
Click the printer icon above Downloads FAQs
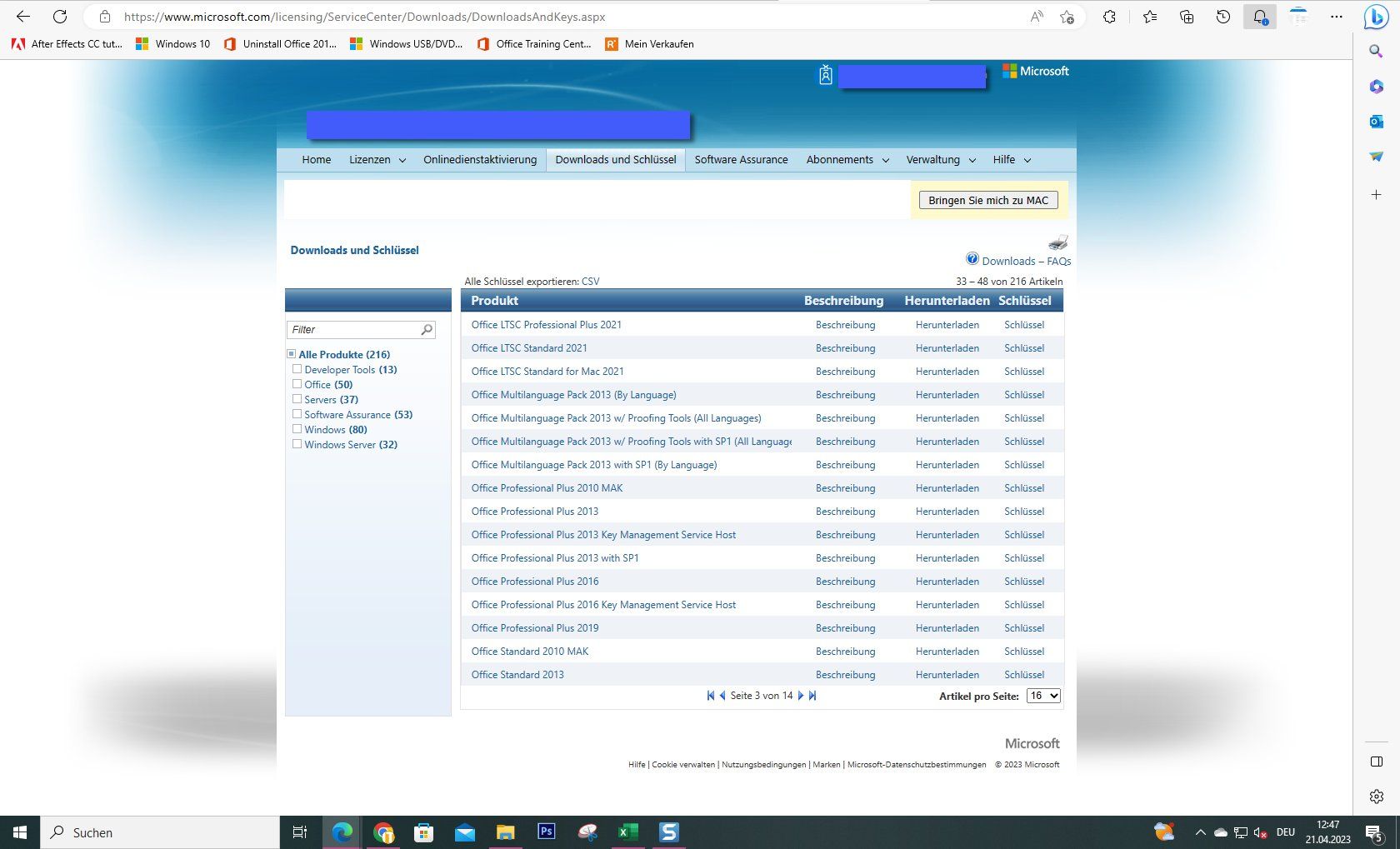(x=1057, y=242)
